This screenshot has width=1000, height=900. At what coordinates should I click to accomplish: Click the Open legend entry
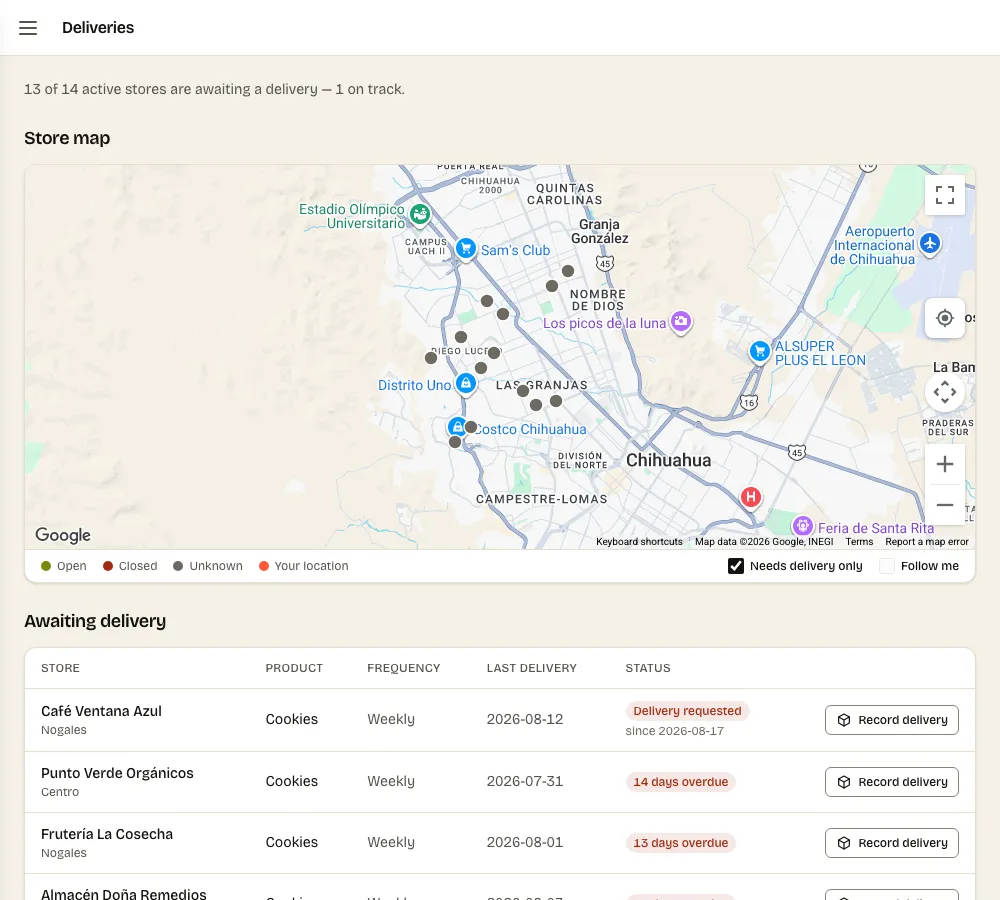point(64,566)
